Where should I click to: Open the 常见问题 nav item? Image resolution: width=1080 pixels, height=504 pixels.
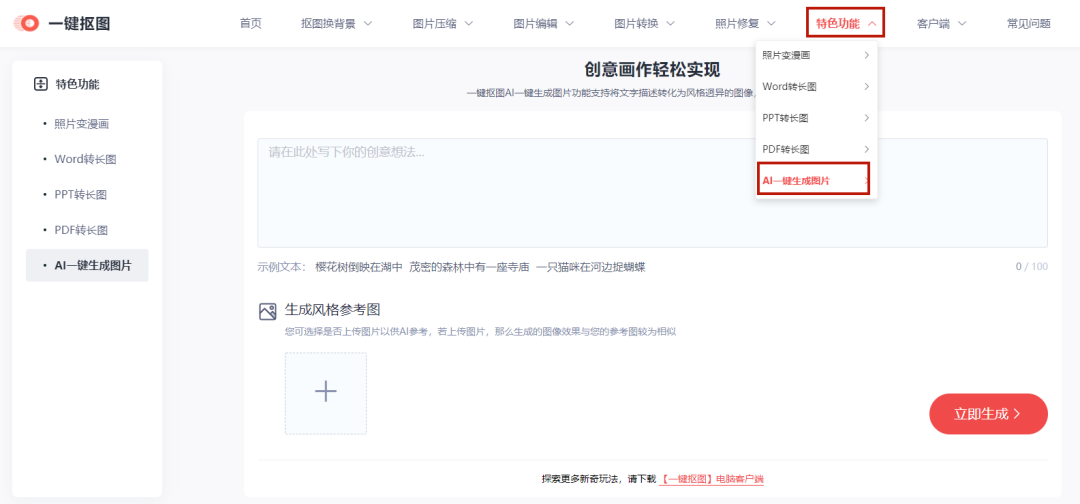point(1028,23)
